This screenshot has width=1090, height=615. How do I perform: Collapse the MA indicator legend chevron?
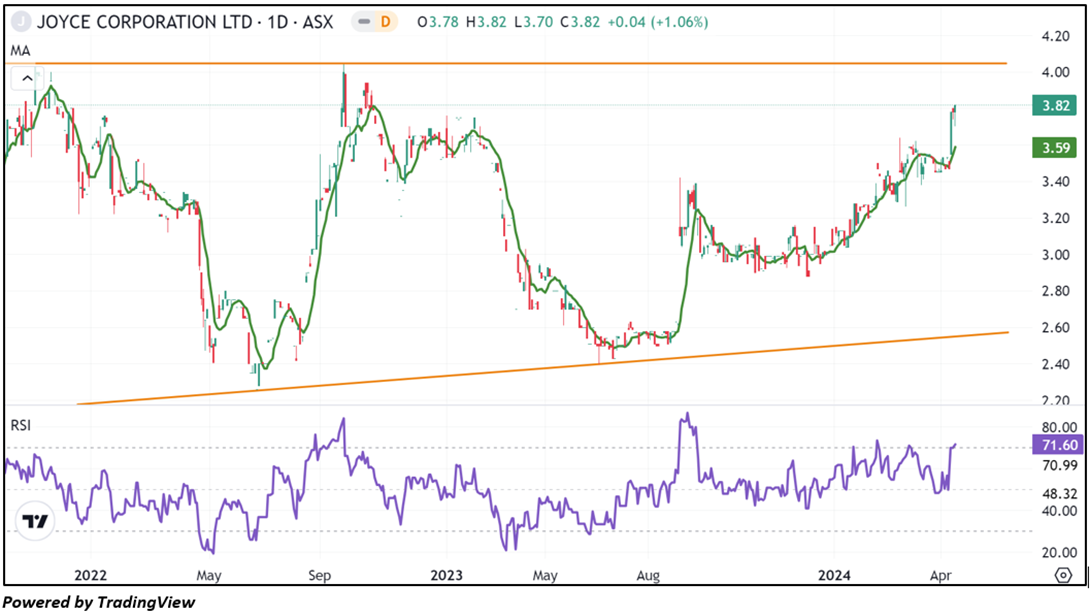pyautogui.click(x=27, y=79)
